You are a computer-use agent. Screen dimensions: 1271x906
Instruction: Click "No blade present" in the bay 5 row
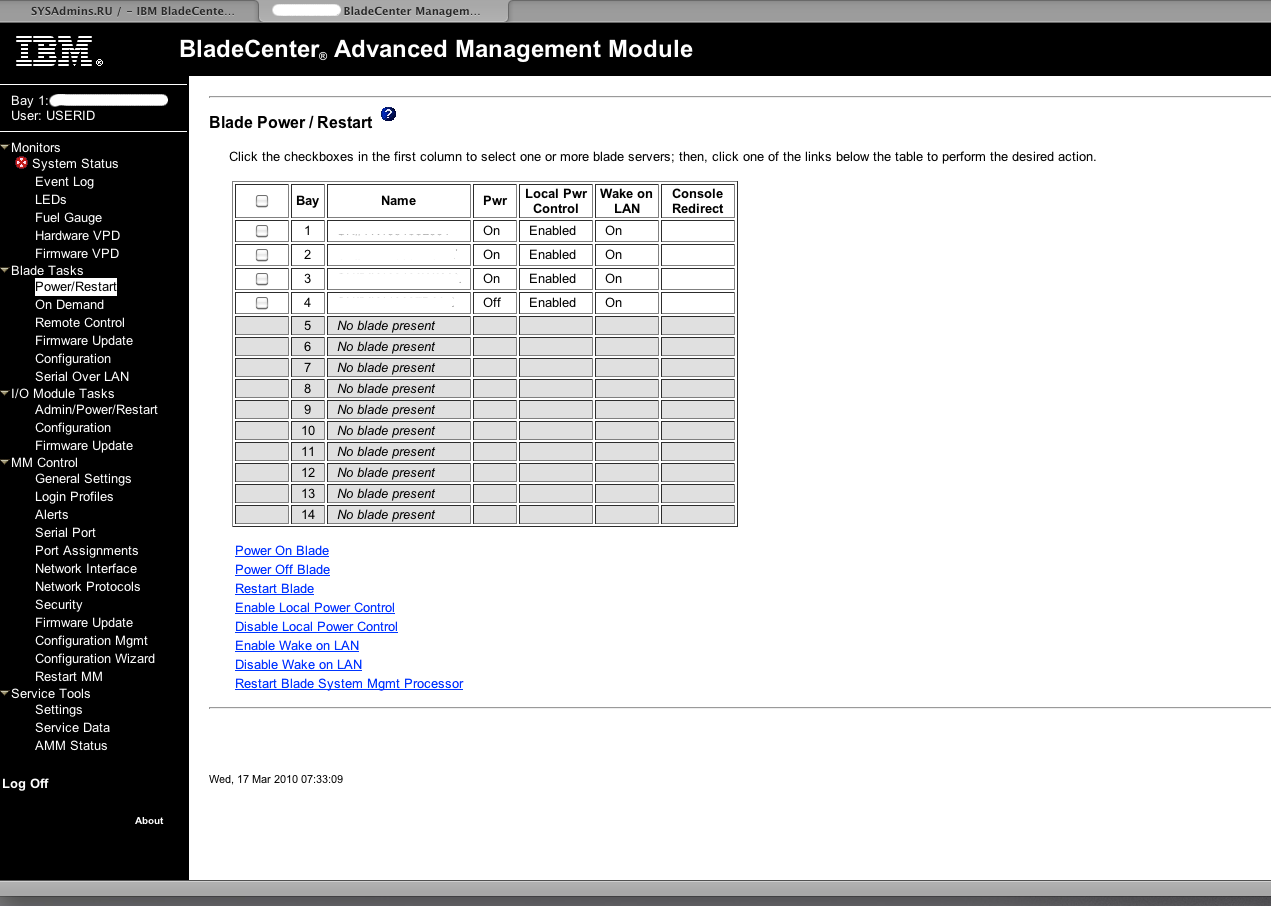click(386, 326)
